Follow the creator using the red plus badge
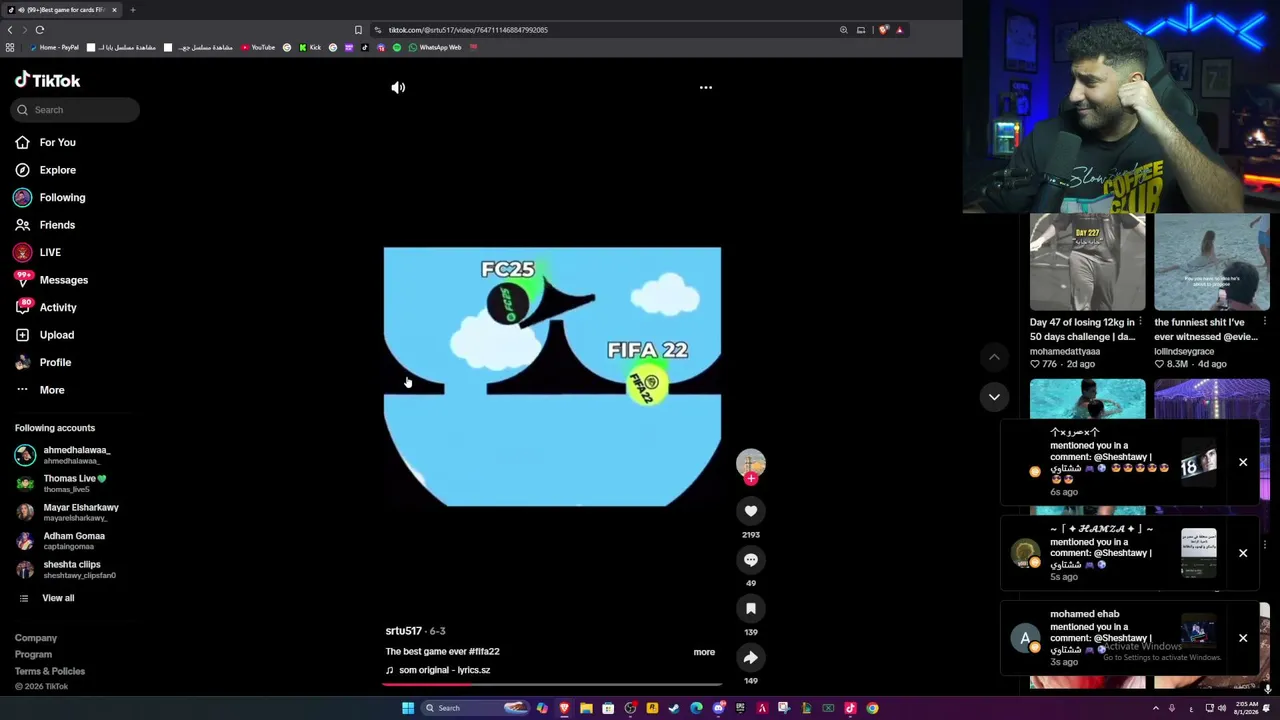1280x720 pixels. (751, 479)
